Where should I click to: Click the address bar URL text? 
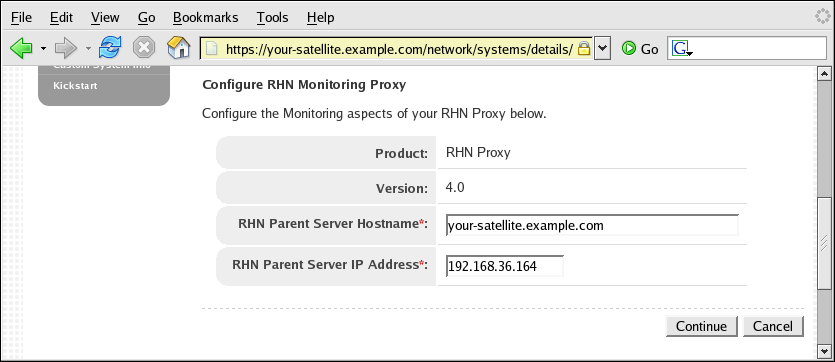(399, 50)
